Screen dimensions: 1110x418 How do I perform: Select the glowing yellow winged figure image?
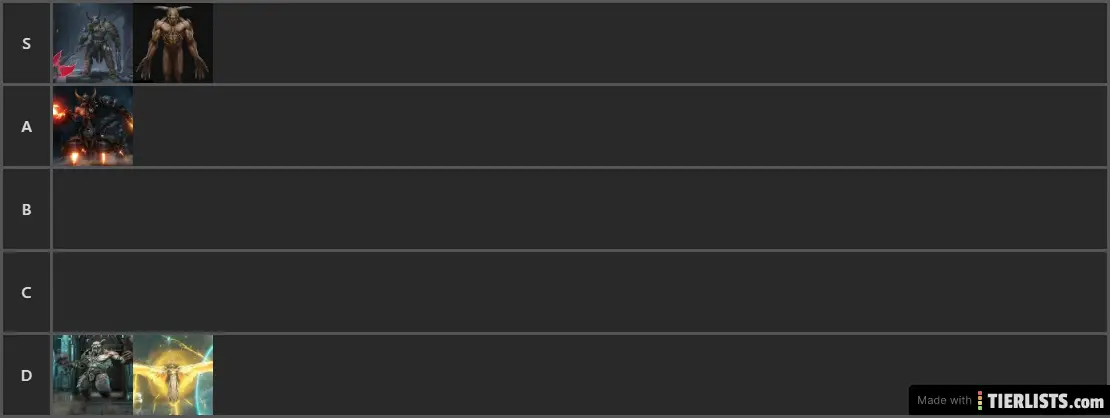[x=173, y=375]
